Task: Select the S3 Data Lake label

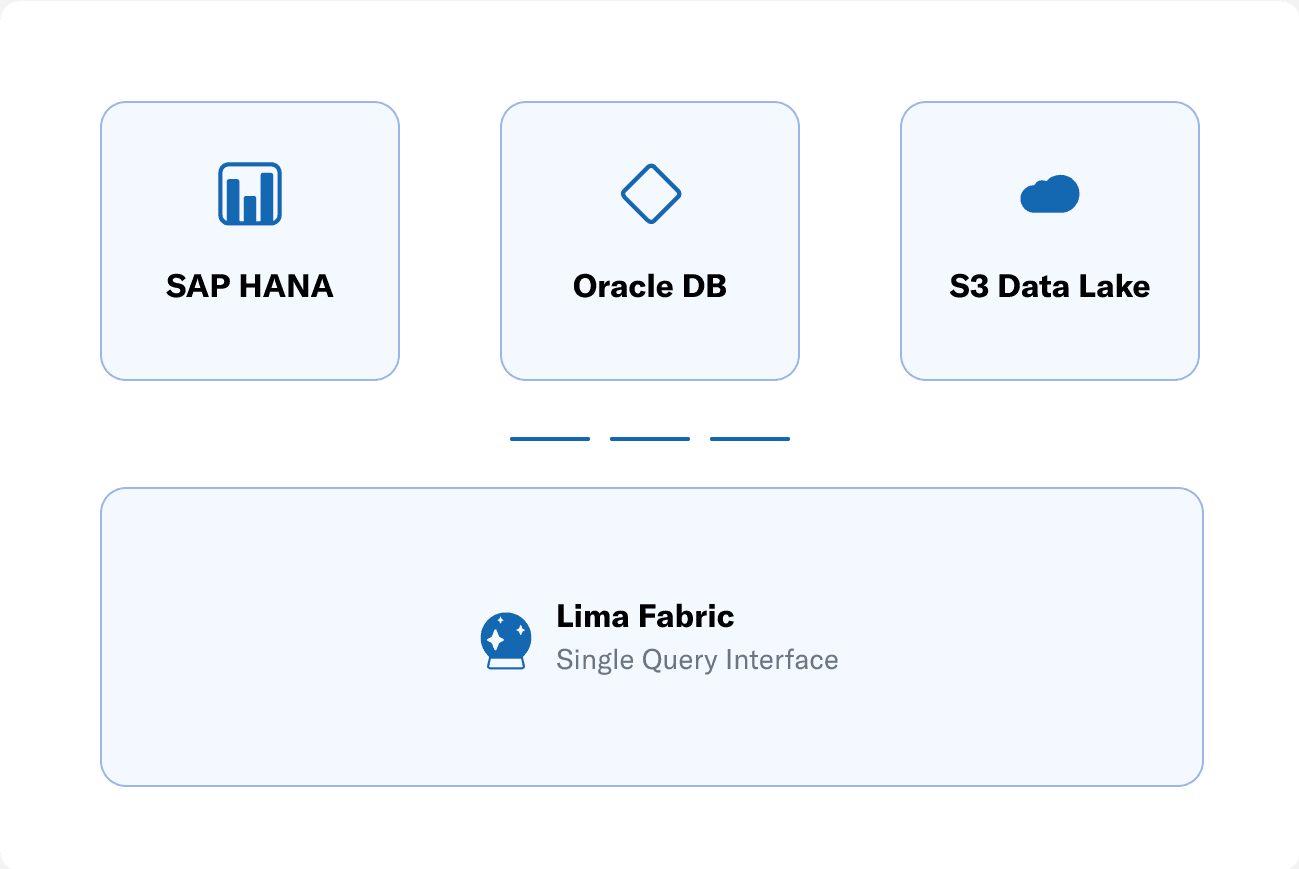Action: point(1050,287)
